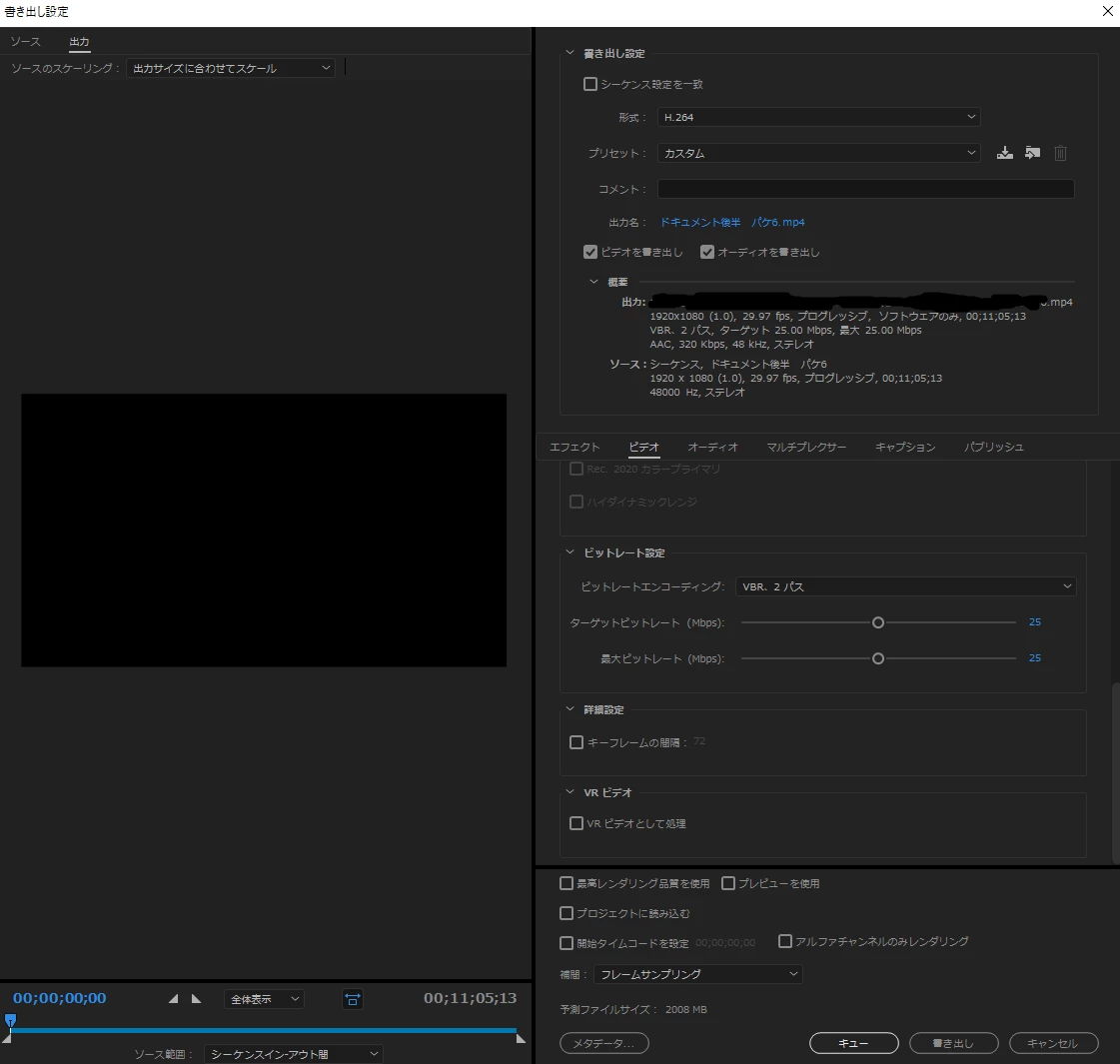Open the オーディオ tab

pos(712,447)
